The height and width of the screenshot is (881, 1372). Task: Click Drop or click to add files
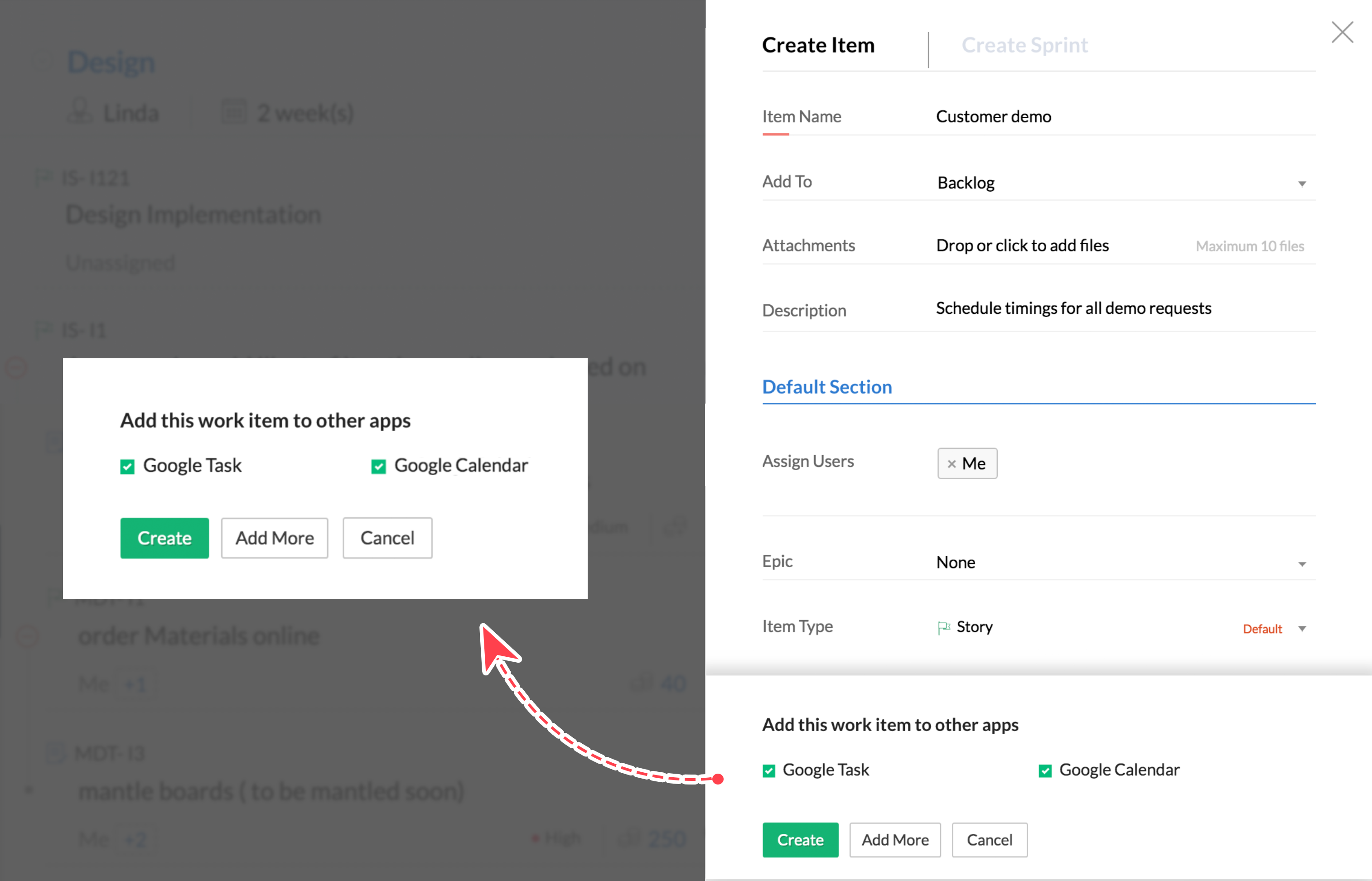tap(1022, 246)
